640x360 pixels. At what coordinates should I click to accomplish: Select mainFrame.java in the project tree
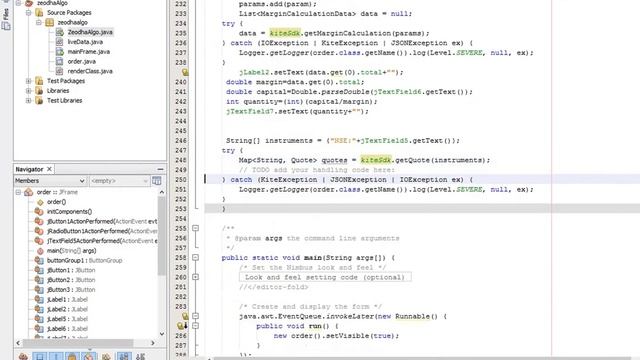pos(88,52)
